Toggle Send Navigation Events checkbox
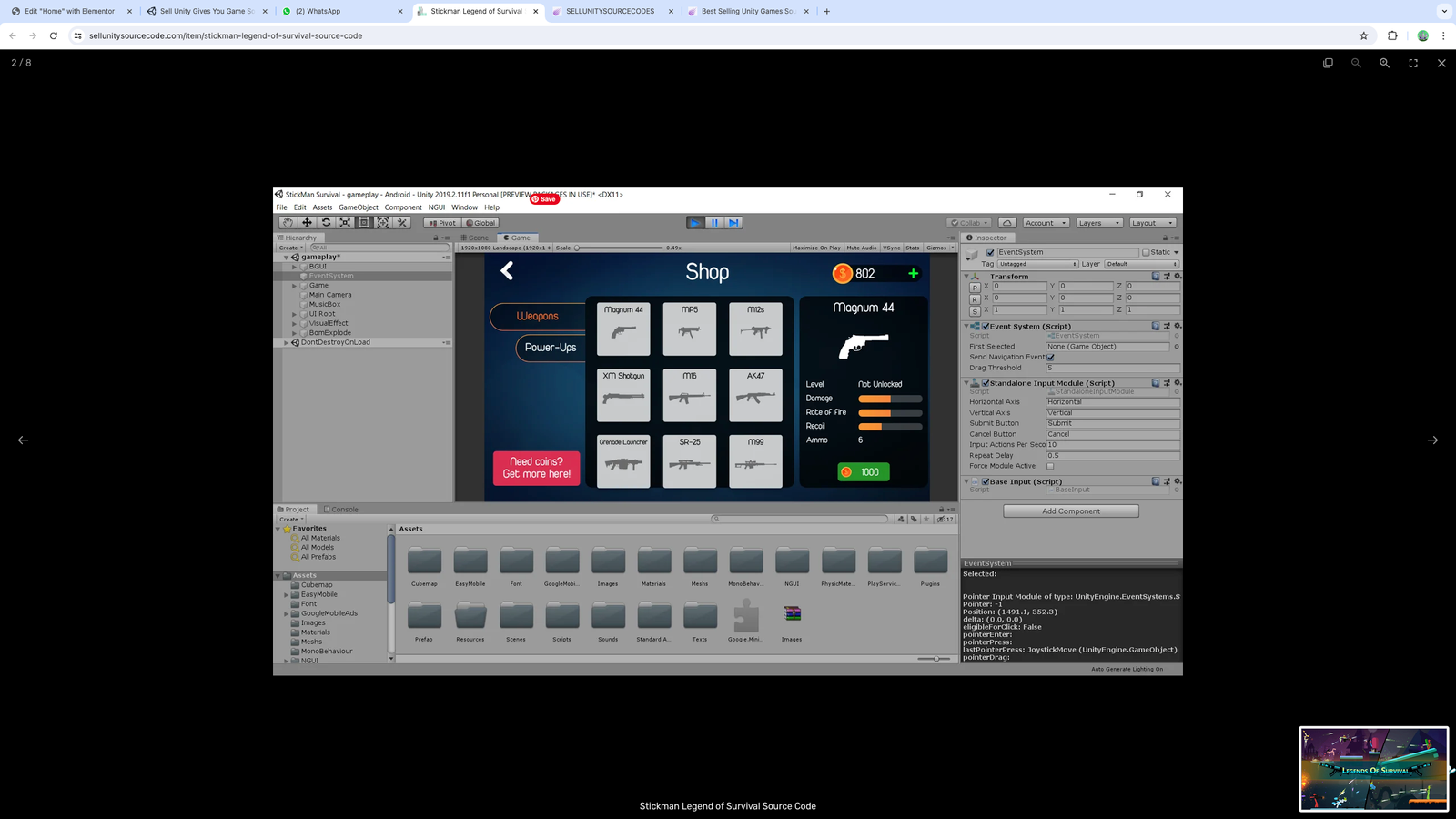 (1050, 357)
